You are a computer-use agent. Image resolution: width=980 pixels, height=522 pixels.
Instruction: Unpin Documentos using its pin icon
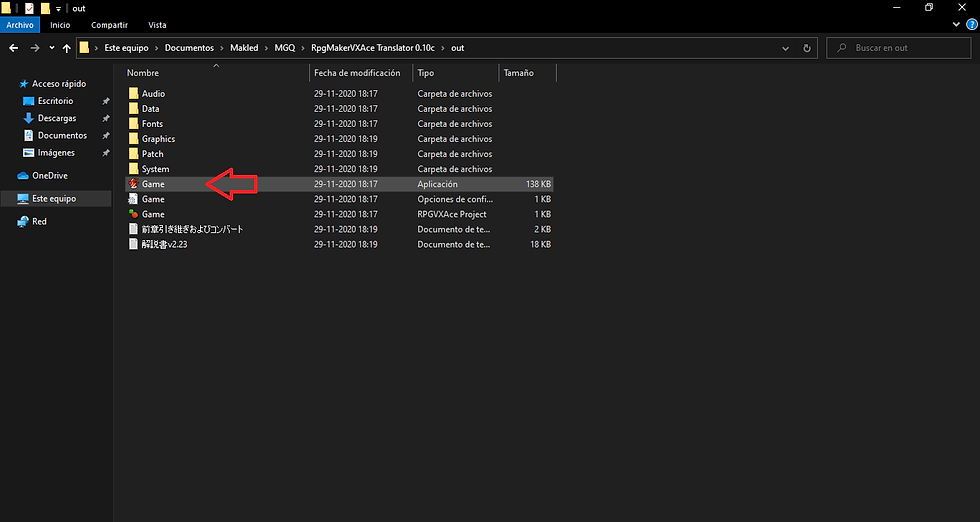(106, 136)
